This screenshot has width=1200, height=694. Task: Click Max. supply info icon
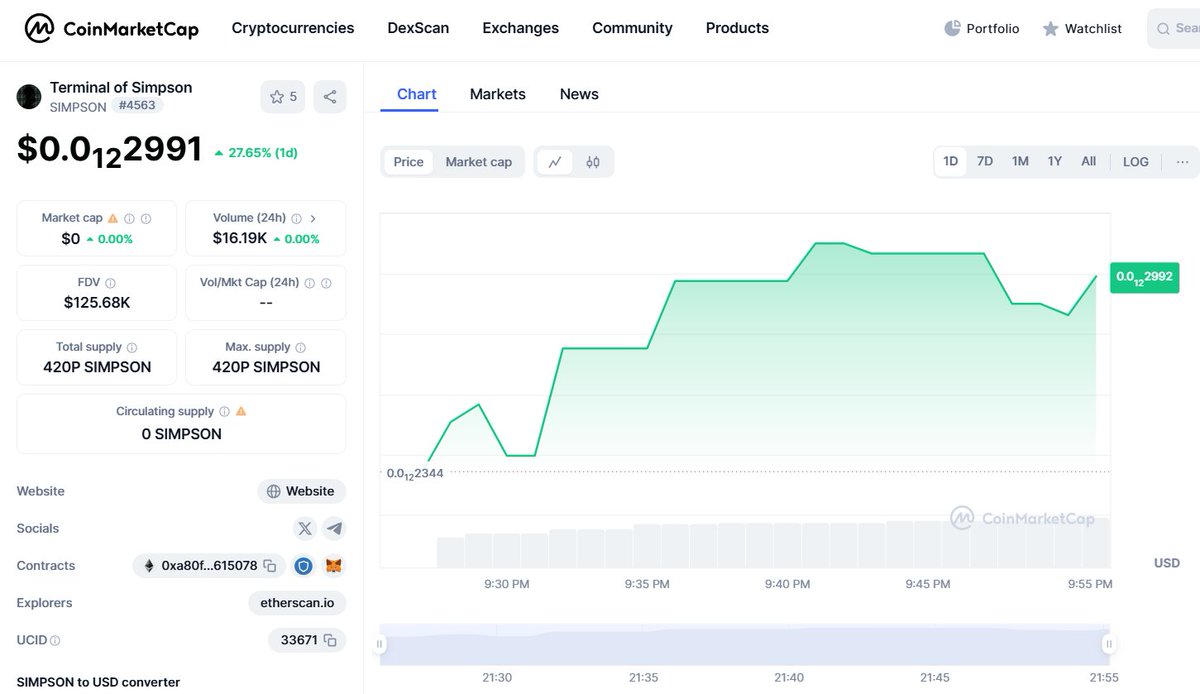click(301, 347)
